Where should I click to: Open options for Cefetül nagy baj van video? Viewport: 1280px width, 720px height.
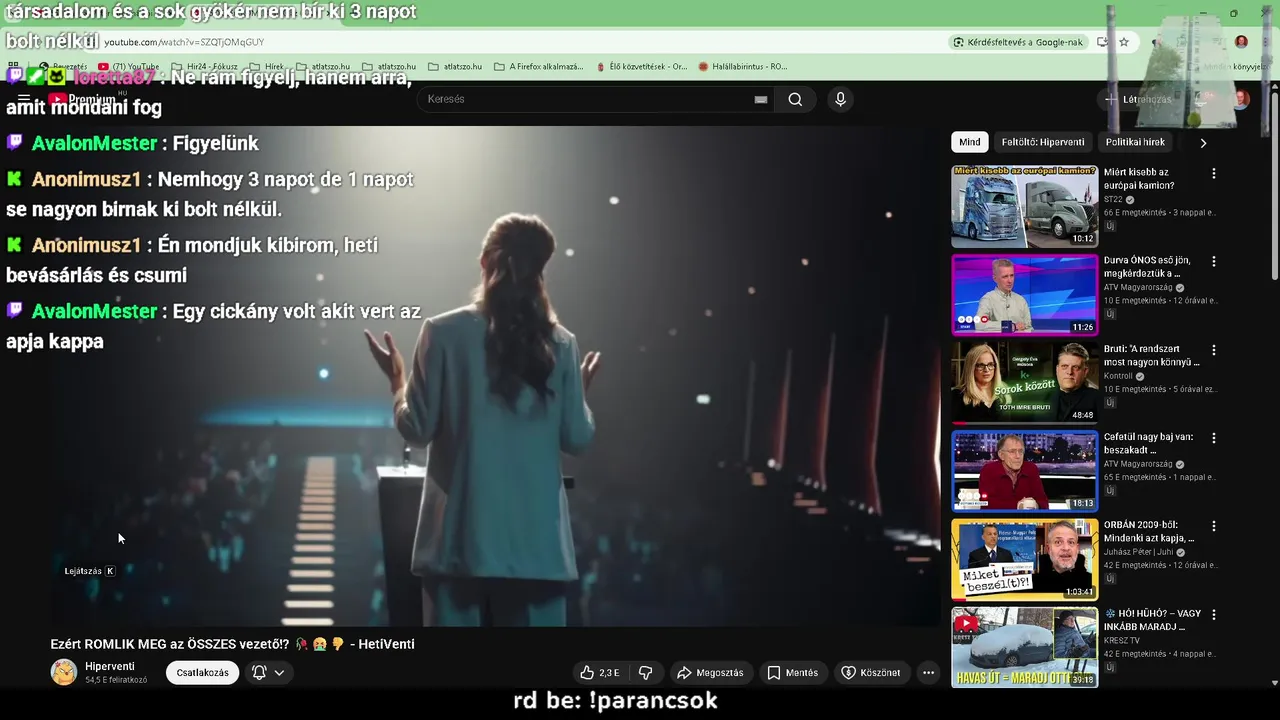click(x=1214, y=438)
